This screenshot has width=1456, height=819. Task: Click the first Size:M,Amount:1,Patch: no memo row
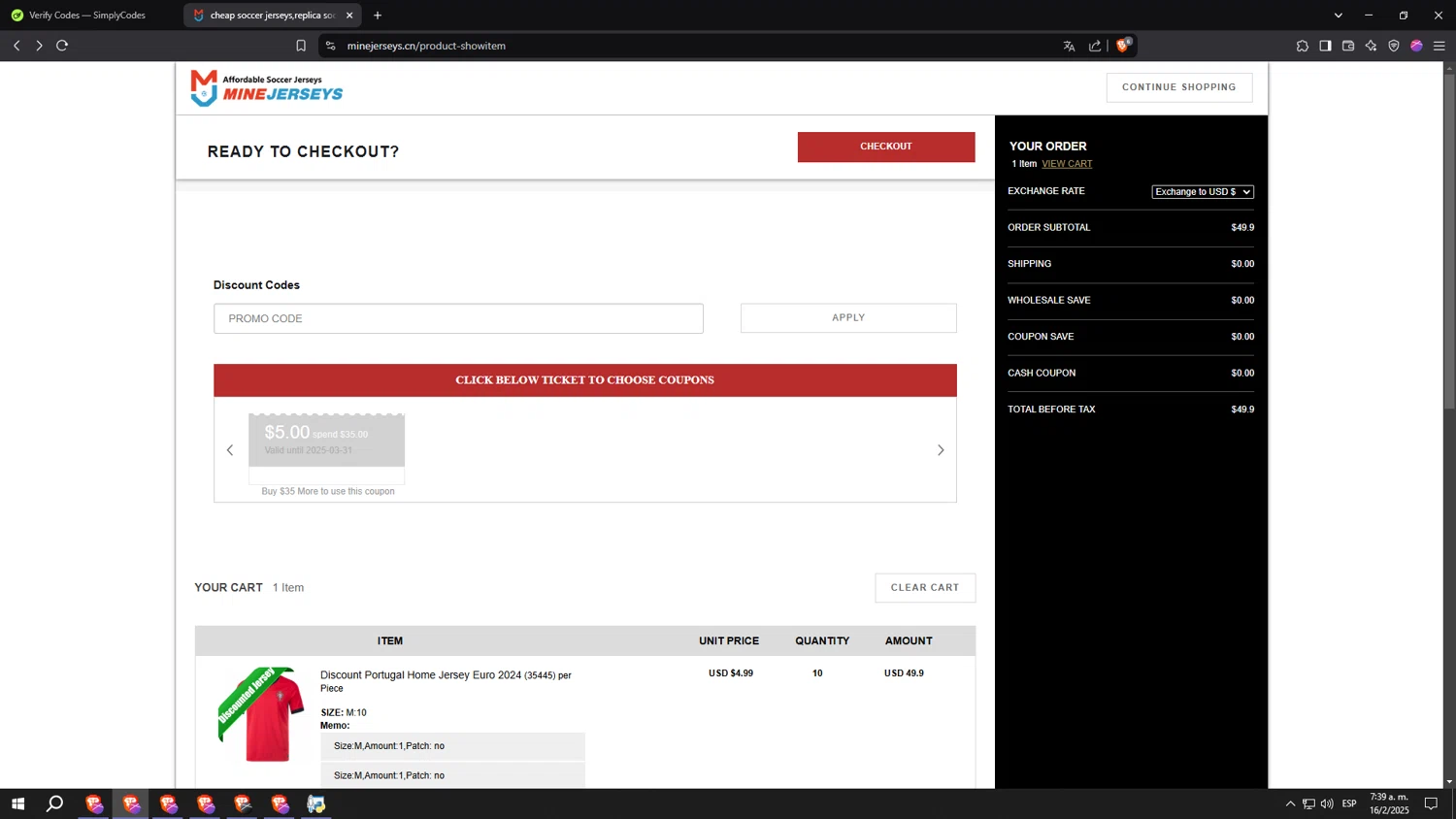pos(453,746)
